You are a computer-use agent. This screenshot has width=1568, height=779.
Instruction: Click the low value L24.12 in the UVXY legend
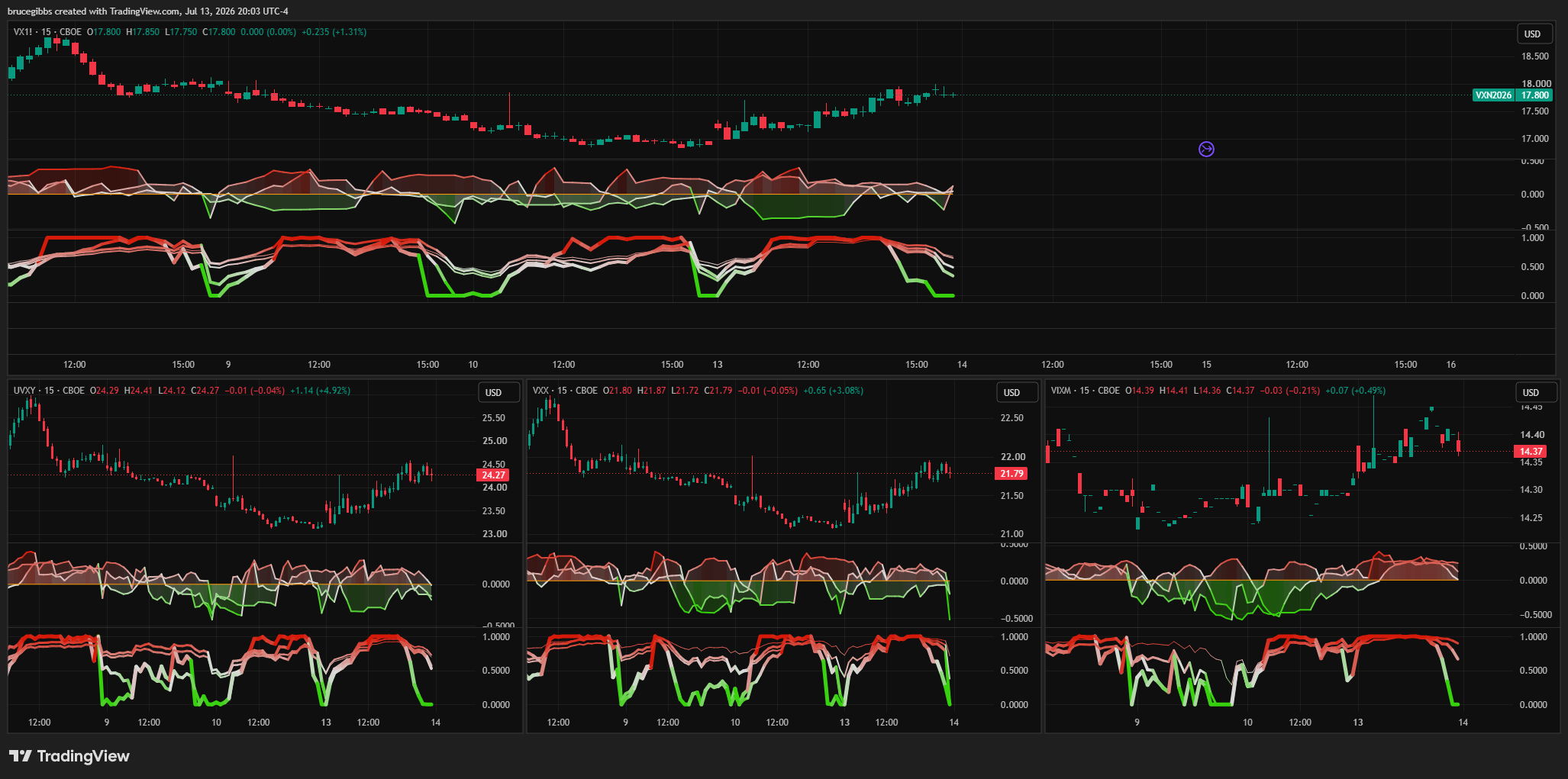[x=172, y=391]
